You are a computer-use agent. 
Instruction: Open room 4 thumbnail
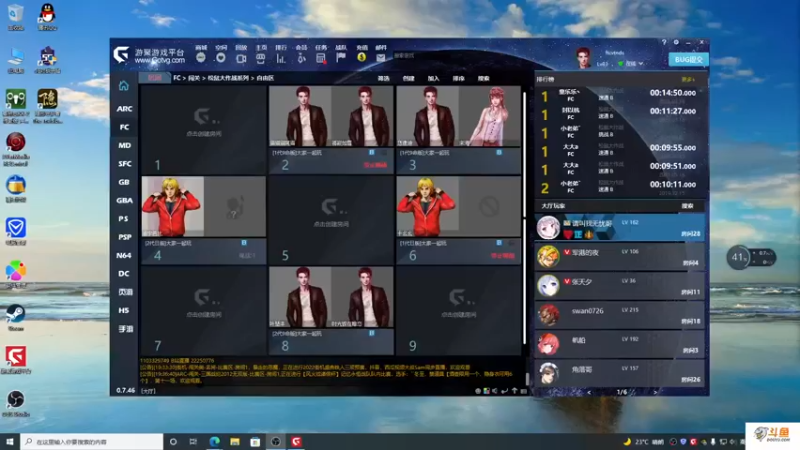point(204,207)
